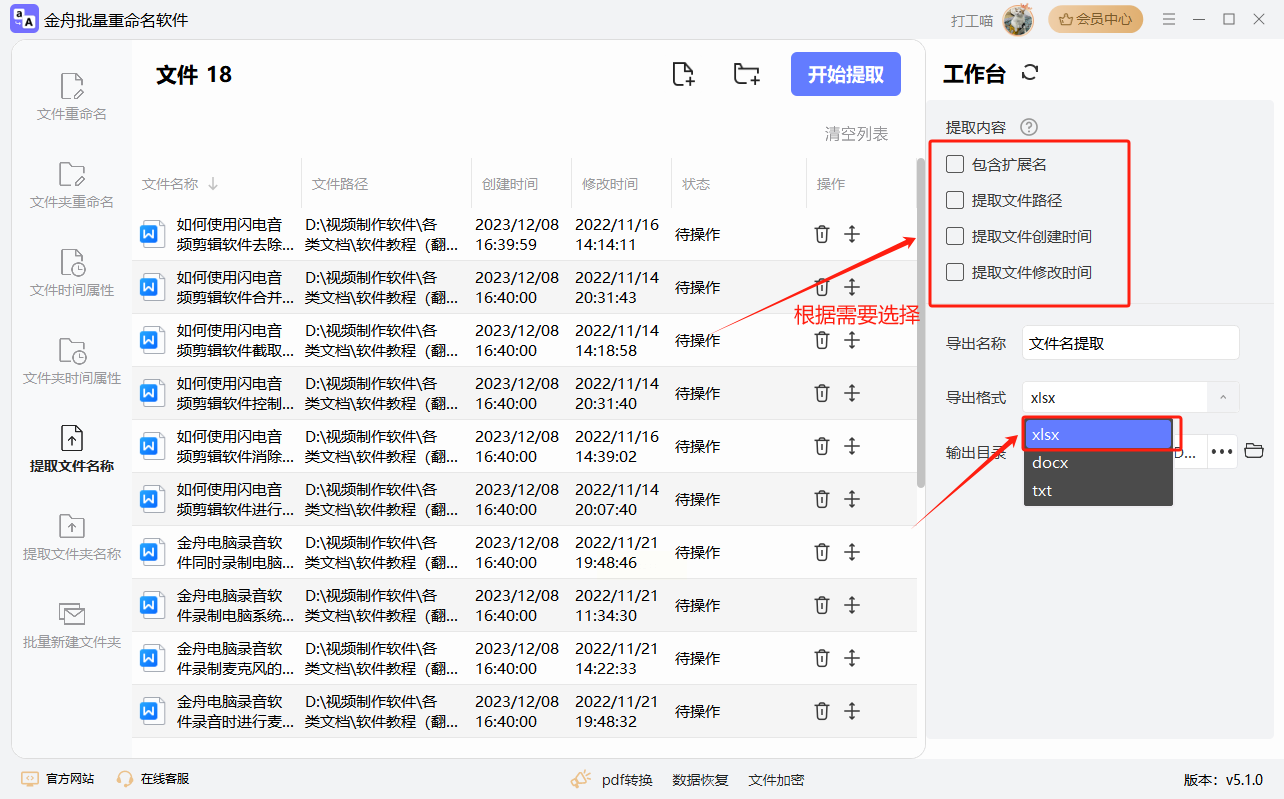The width and height of the screenshot is (1284, 799).
Task: Click the 导出名称 input field
Action: pyautogui.click(x=1130, y=343)
